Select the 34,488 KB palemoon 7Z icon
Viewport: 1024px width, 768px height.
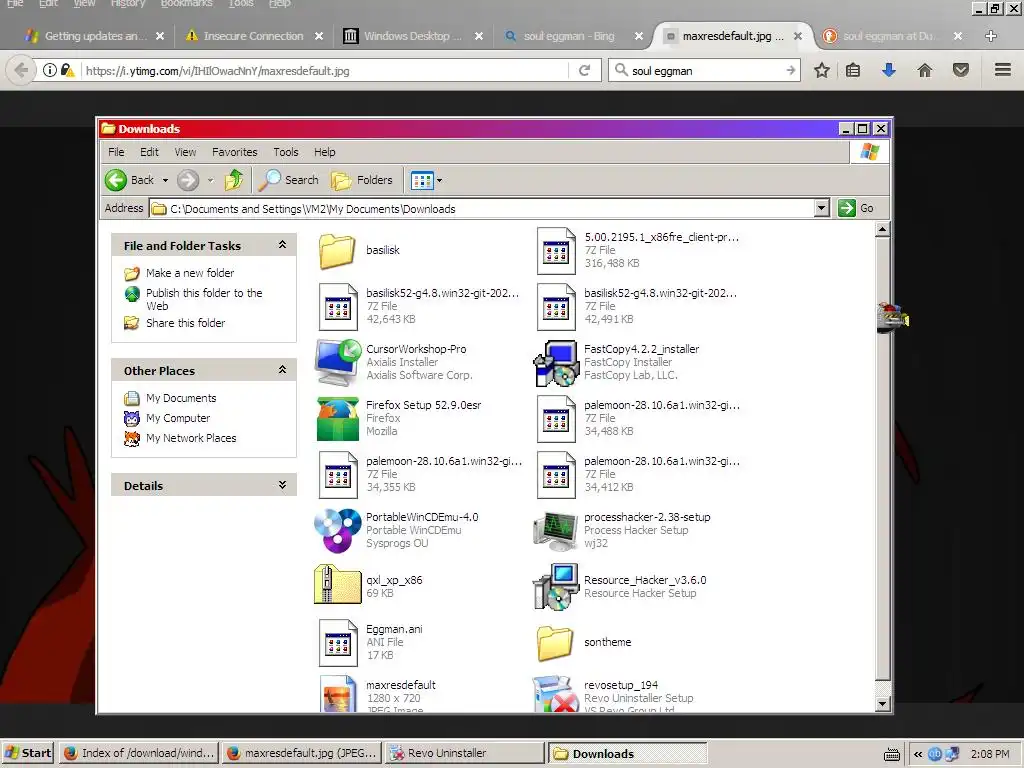(556, 419)
